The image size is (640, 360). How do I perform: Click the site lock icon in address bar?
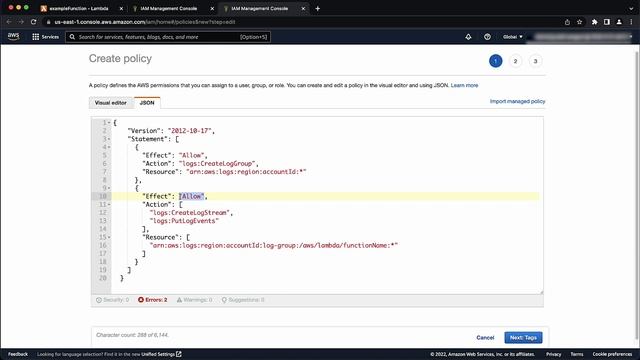(49, 22)
